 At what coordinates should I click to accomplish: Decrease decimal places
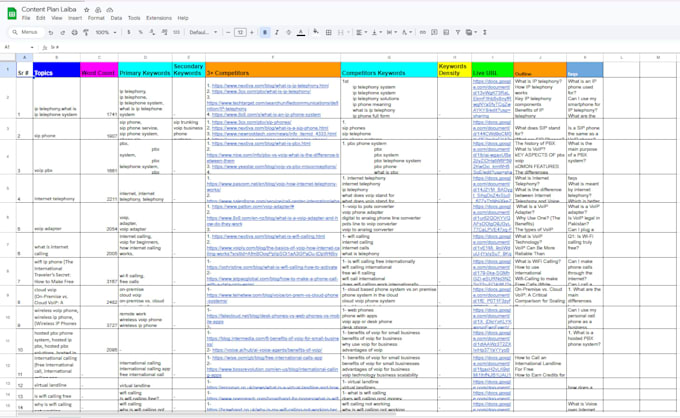(x=152, y=33)
